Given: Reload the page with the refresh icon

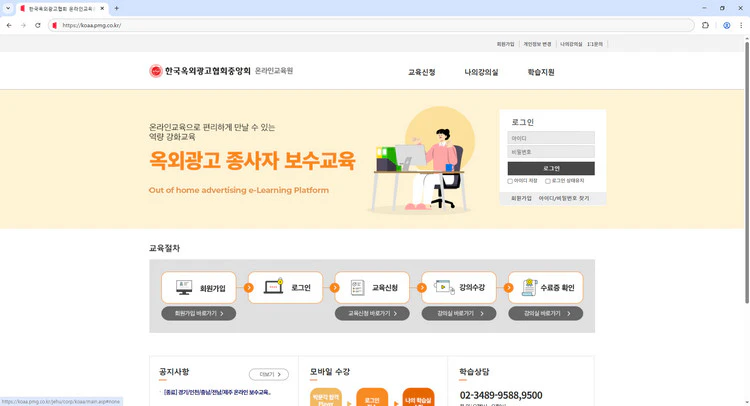Looking at the screenshot, I should coord(38,25).
